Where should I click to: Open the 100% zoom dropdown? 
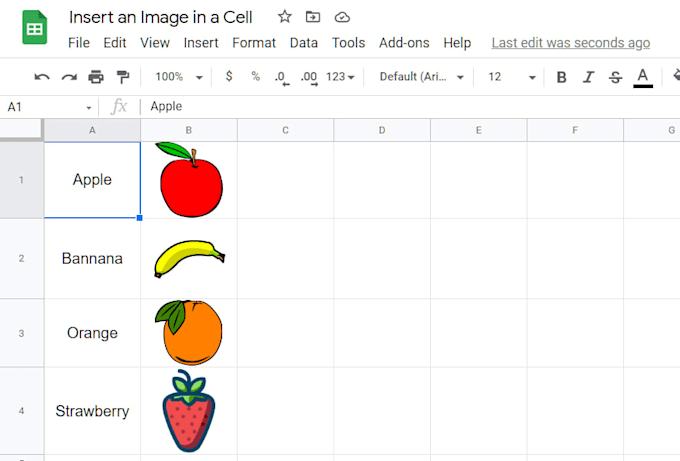(x=179, y=77)
